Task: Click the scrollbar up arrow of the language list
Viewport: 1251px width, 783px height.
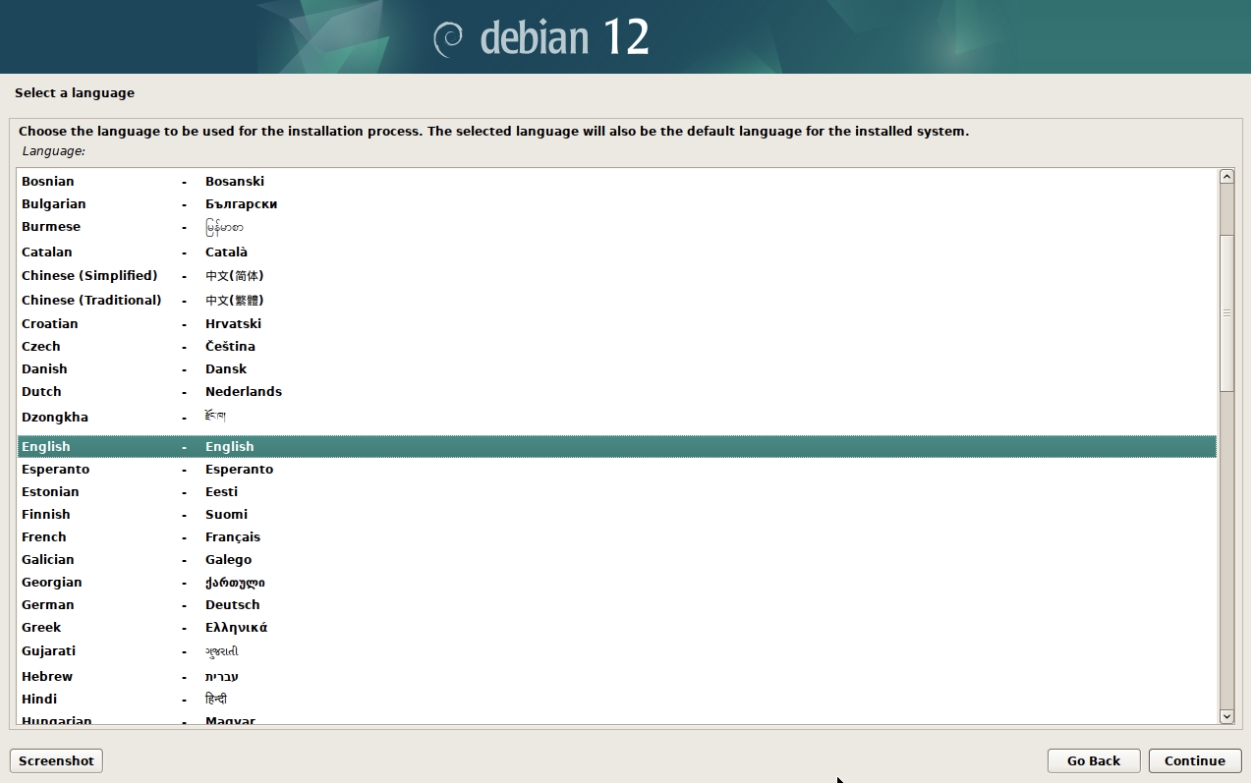Action: (1227, 177)
